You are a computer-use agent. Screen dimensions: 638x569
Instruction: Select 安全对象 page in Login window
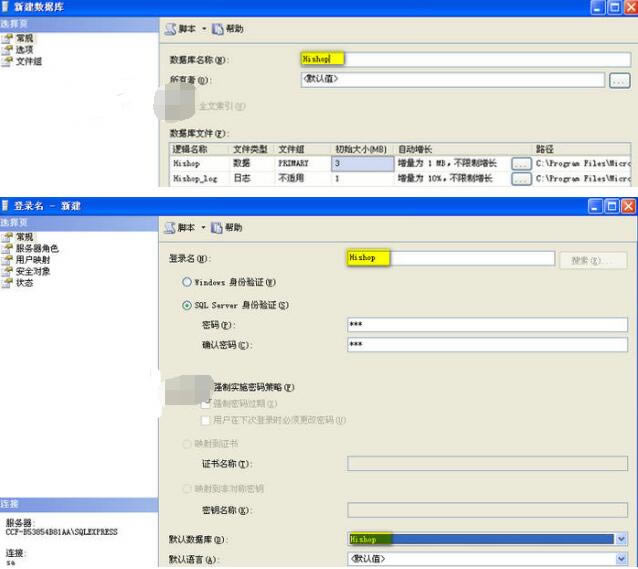(x=33, y=271)
